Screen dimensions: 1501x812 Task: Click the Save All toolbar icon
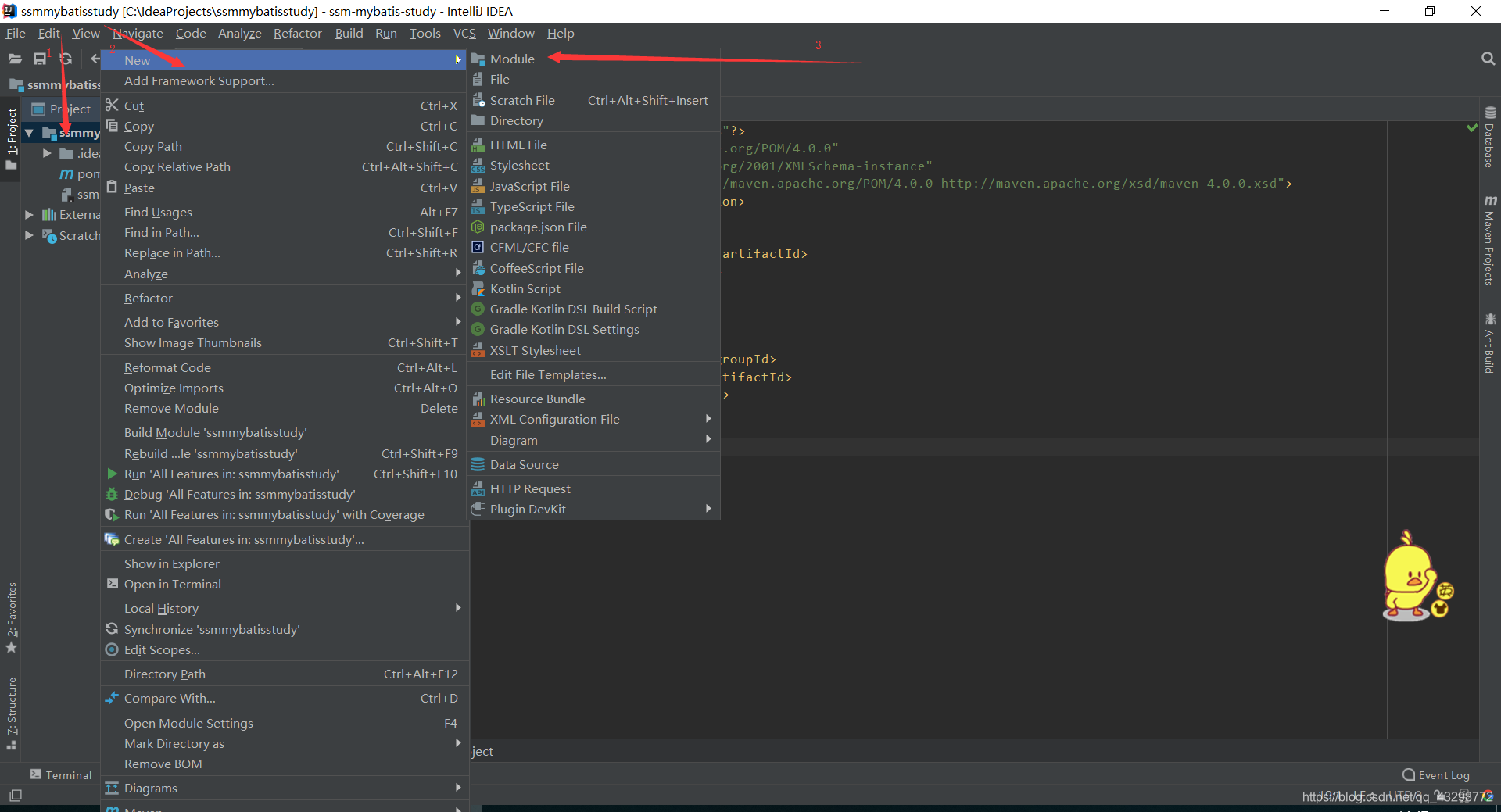pos(40,59)
